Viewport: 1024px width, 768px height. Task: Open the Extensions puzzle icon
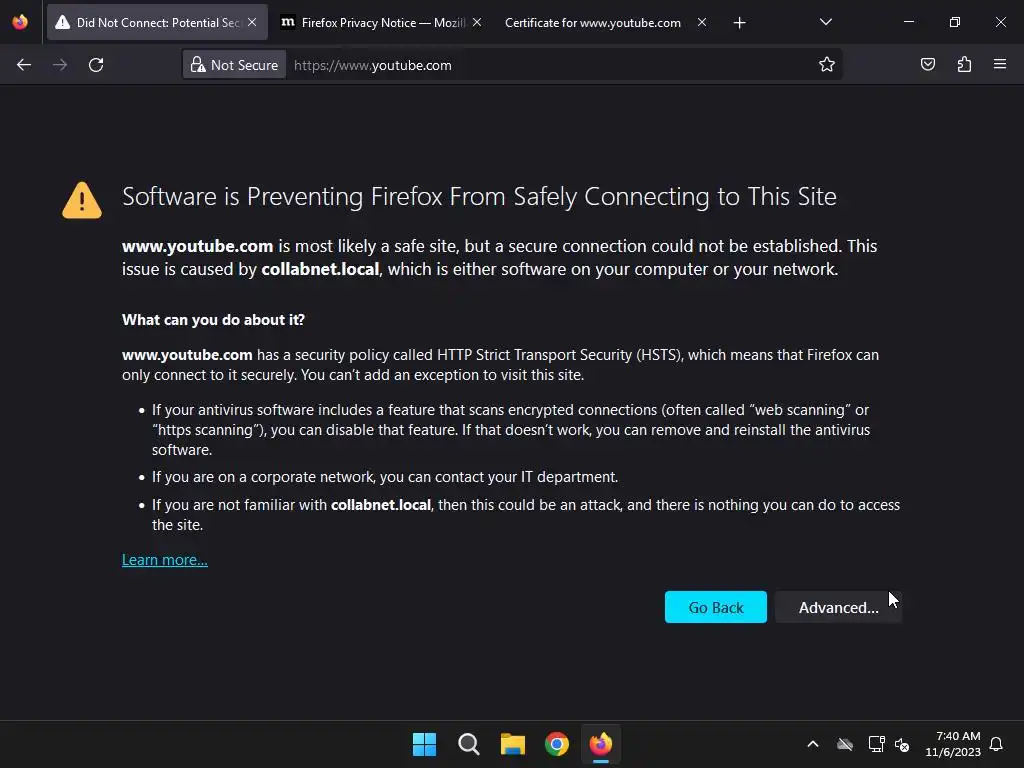pos(964,64)
